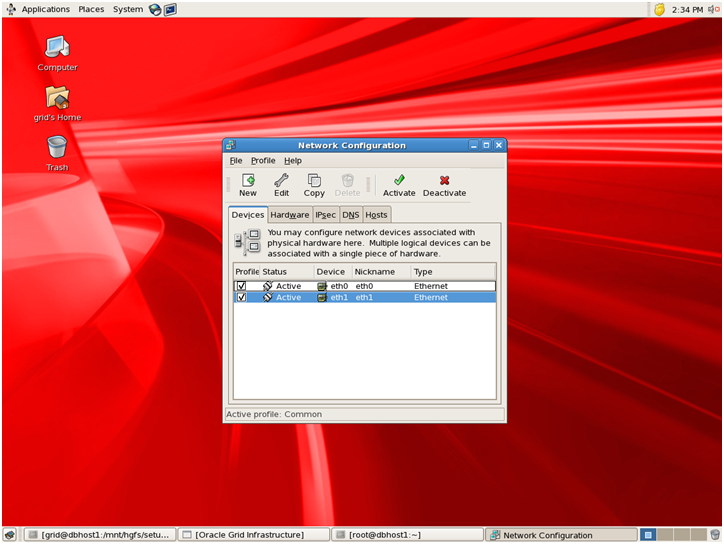This screenshot has width=724, height=544.
Task: Maximize the Network Configuration window
Action: pyautogui.click(x=486, y=145)
